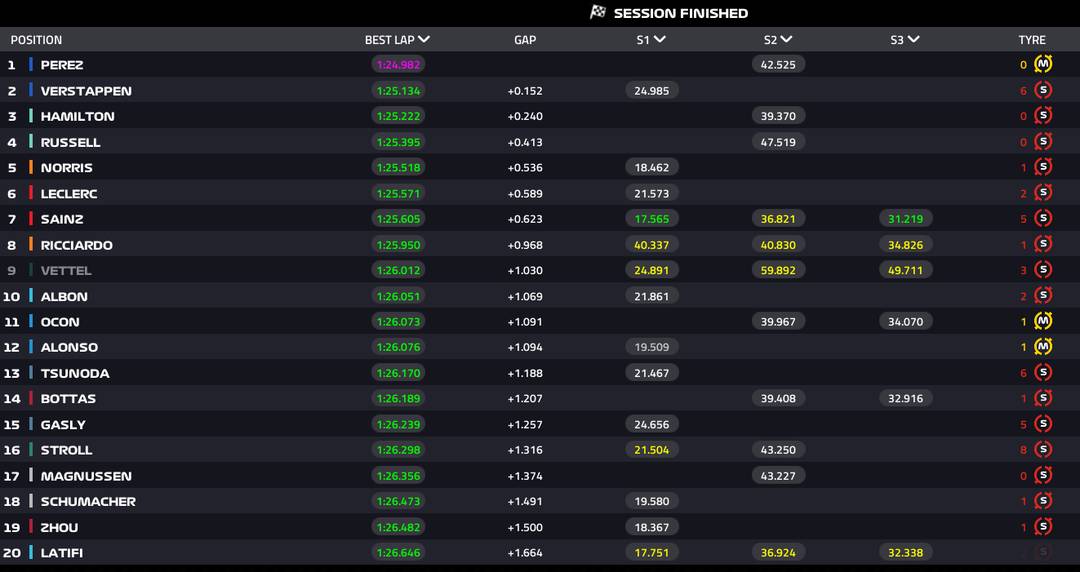1080x572 pixels.
Task: Expand the S3 sector dropdown
Action: [913, 40]
